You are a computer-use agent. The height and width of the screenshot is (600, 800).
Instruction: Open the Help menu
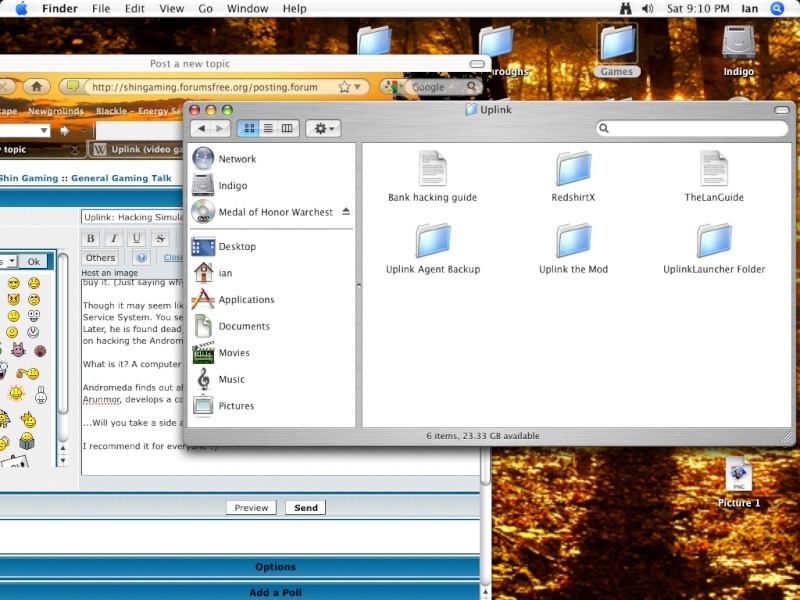click(294, 9)
